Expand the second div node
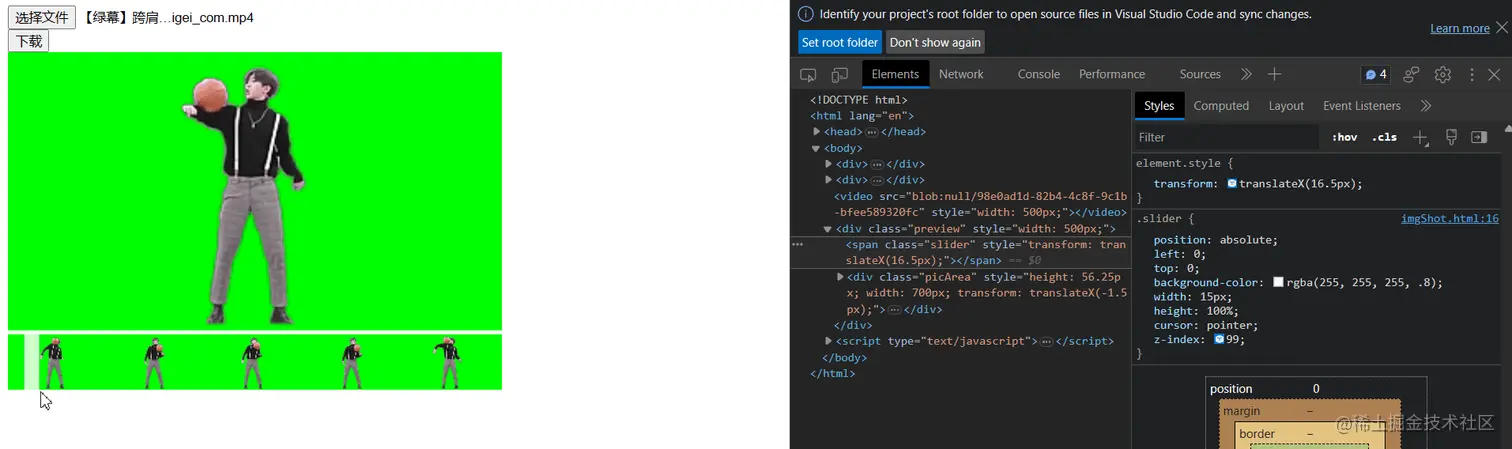1512x449 pixels. tap(829, 180)
